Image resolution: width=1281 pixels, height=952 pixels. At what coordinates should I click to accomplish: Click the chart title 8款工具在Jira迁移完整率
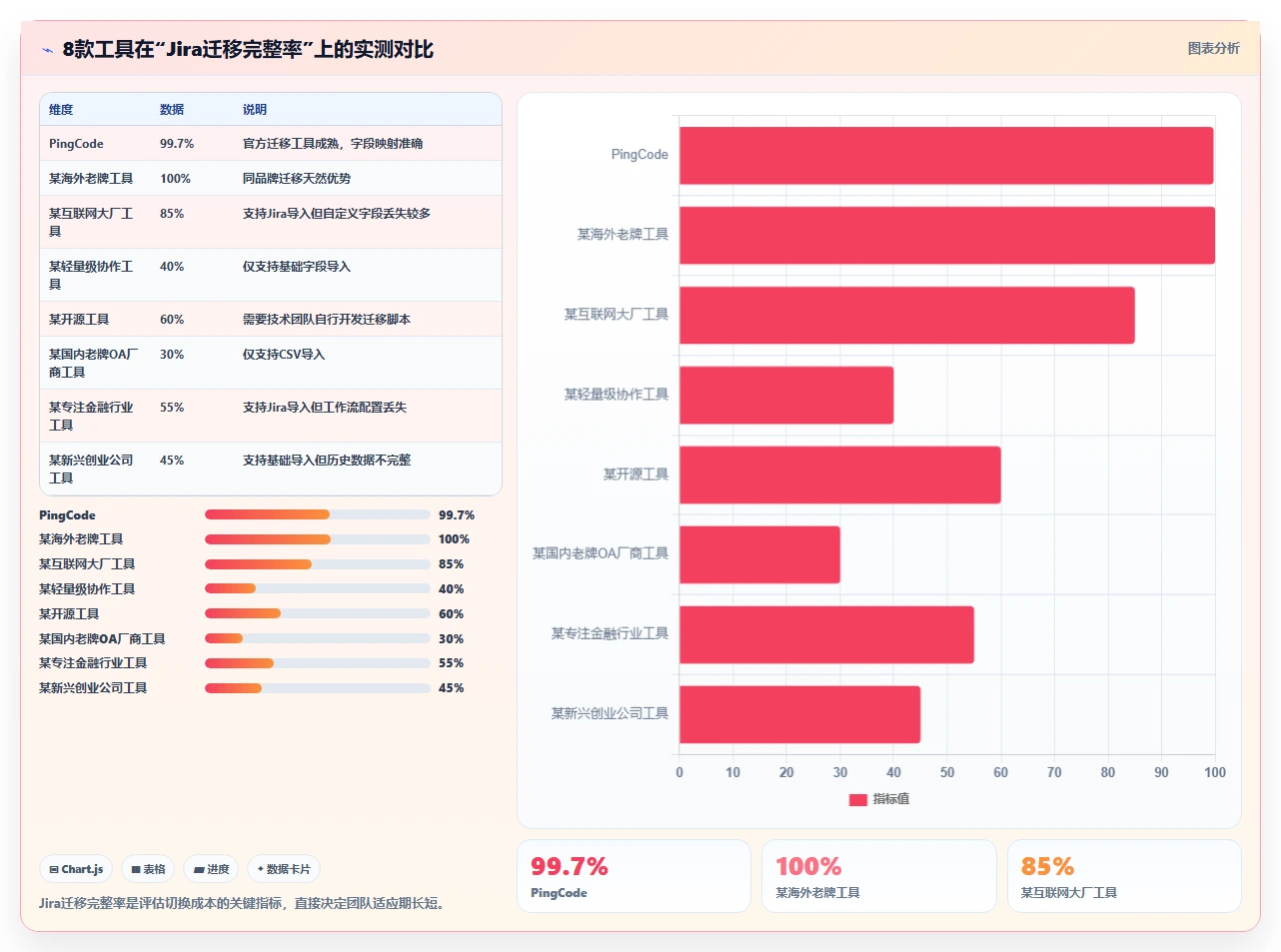(x=248, y=49)
